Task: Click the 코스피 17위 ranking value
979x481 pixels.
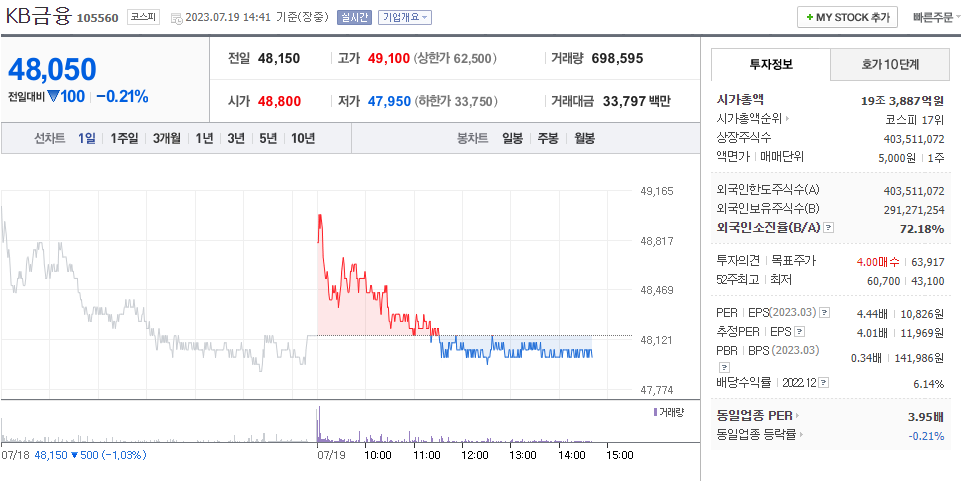Action: coord(915,119)
